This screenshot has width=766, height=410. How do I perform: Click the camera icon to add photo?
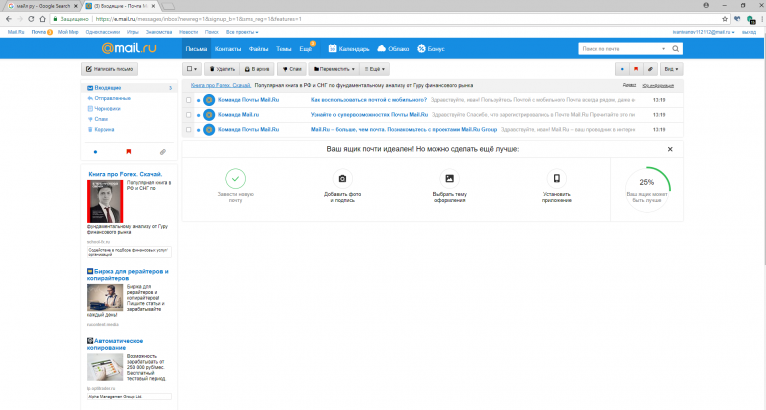click(x=343, y=178)
